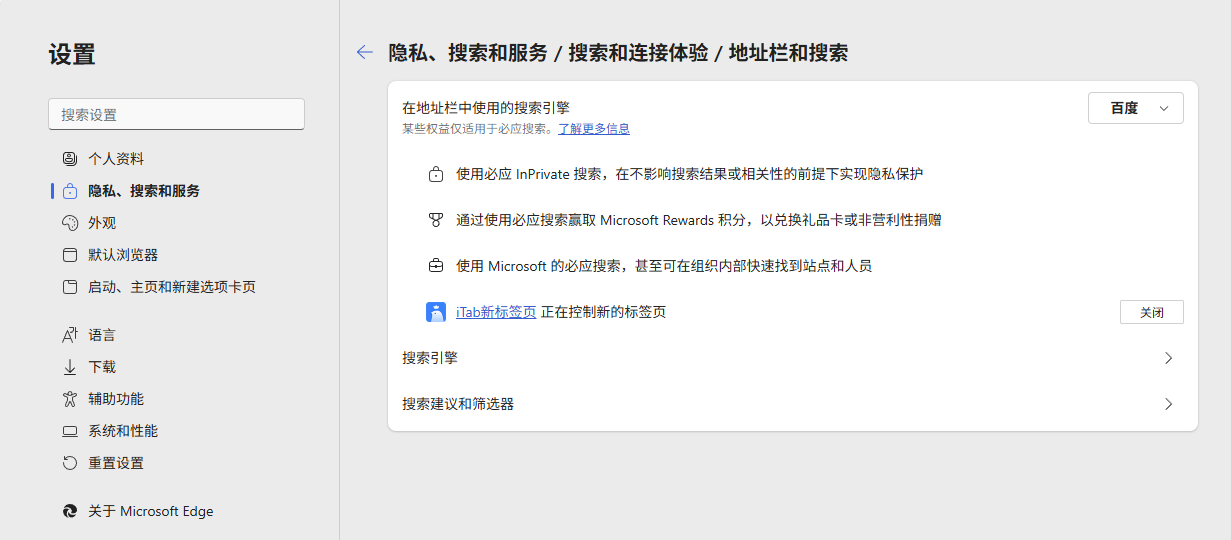Click the page icon beside 启动、主页和新建选项卡页

[70, 287]
